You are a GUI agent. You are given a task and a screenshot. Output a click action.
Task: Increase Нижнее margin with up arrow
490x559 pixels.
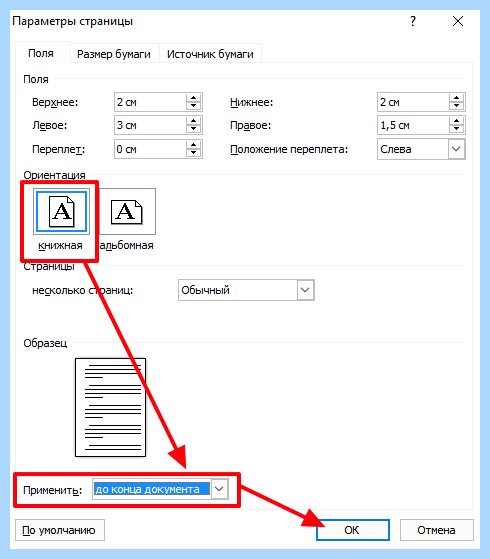(456, 98)
